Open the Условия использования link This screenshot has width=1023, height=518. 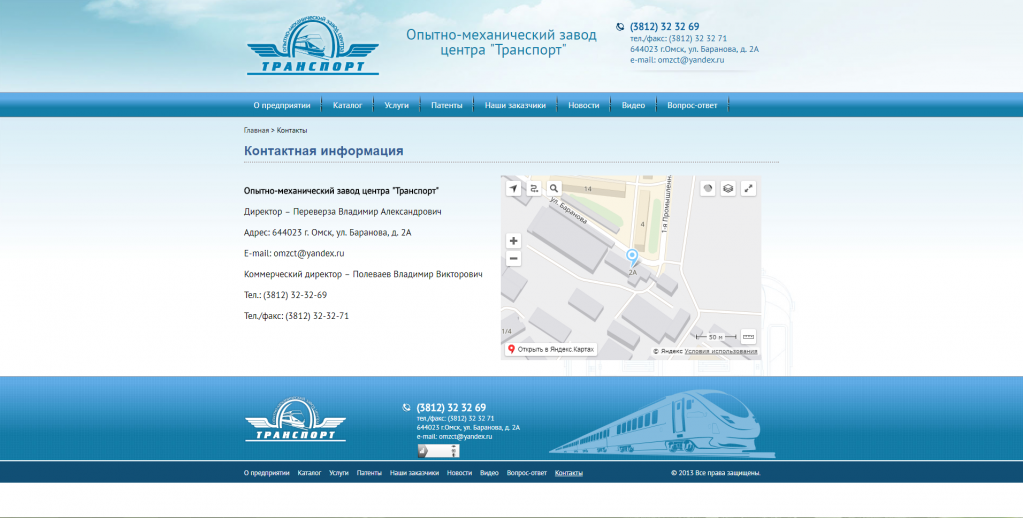click(x=721, y=352)
